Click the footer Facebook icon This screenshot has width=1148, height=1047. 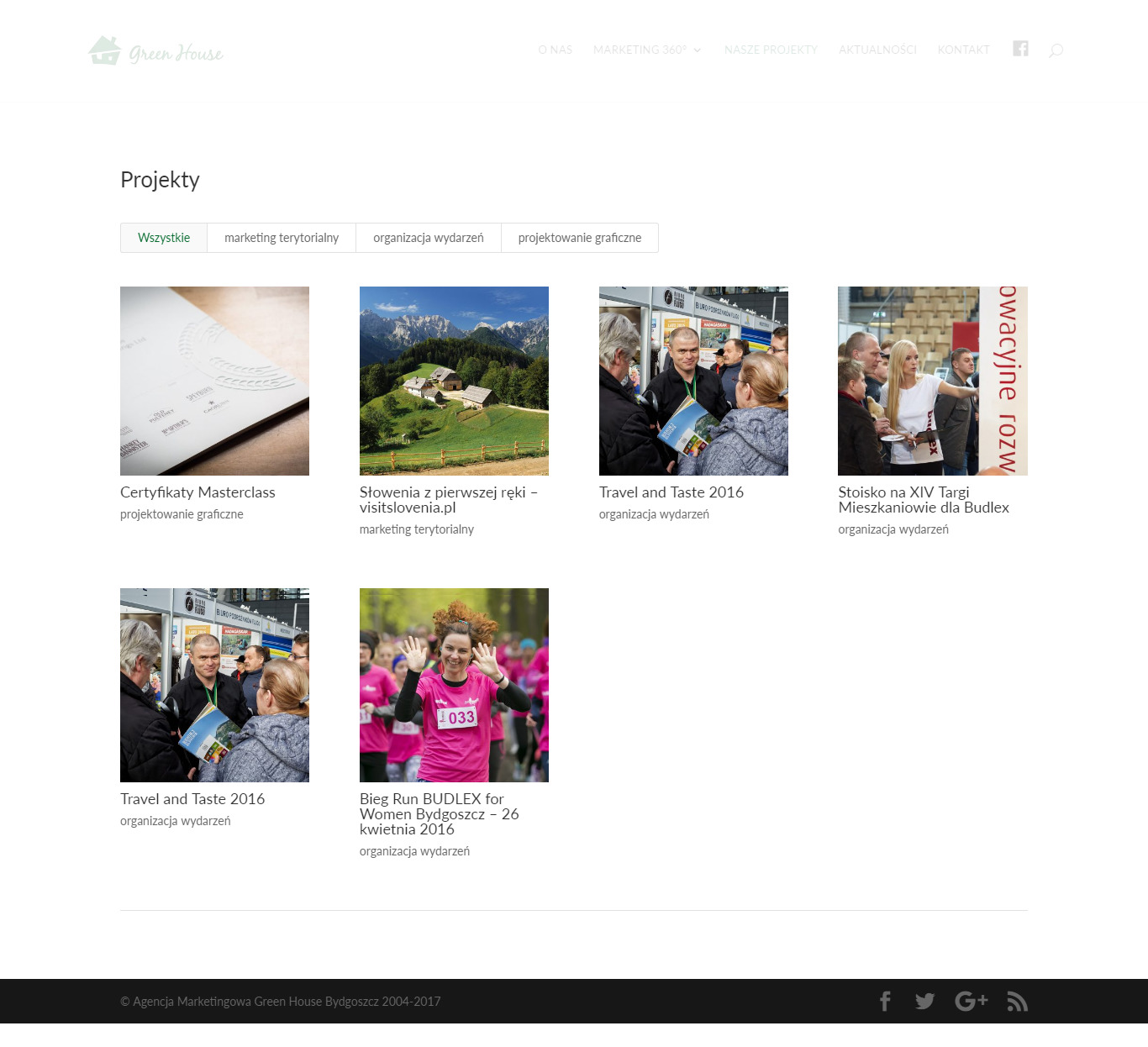coord(885,1001)
